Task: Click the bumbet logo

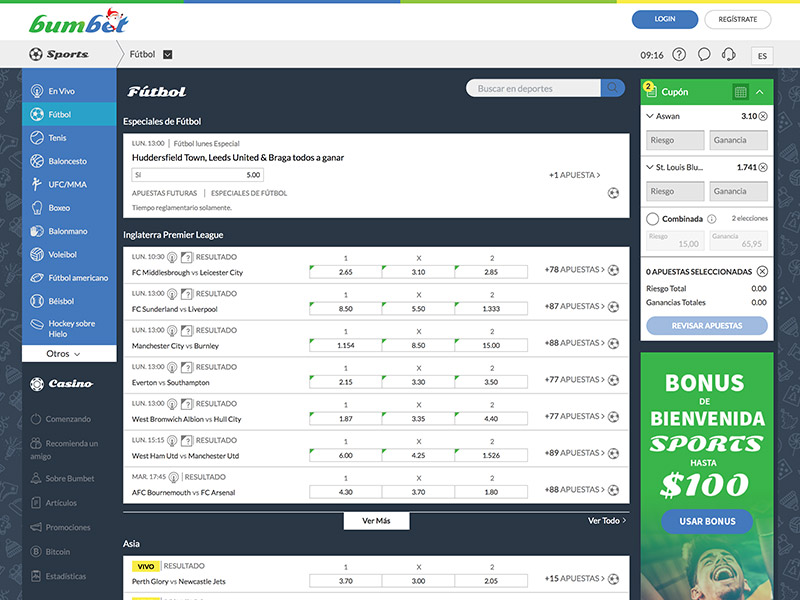Action: [x=79, y=21]
